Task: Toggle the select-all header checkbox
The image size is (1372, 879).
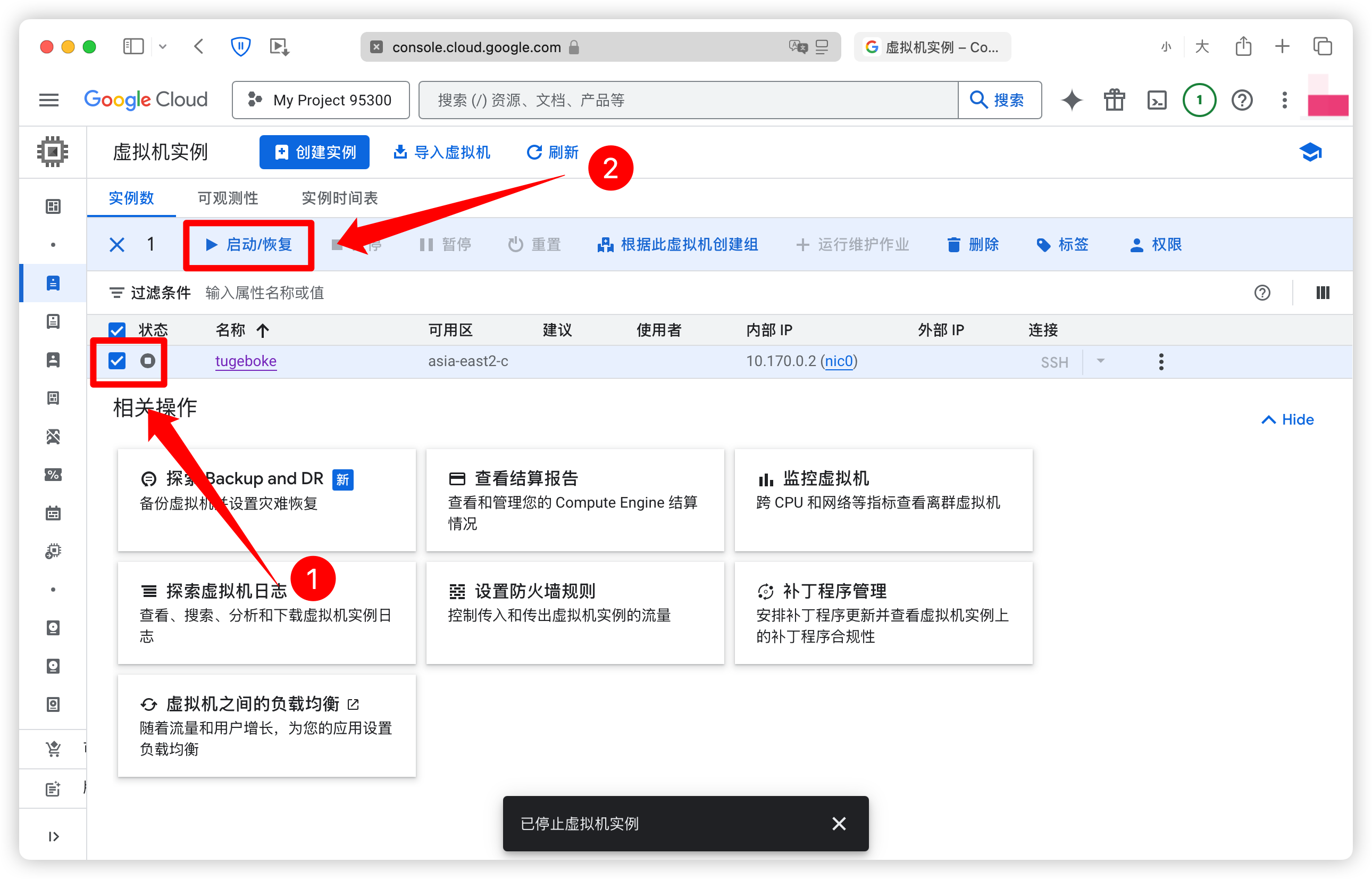Action: pos(117,330)
